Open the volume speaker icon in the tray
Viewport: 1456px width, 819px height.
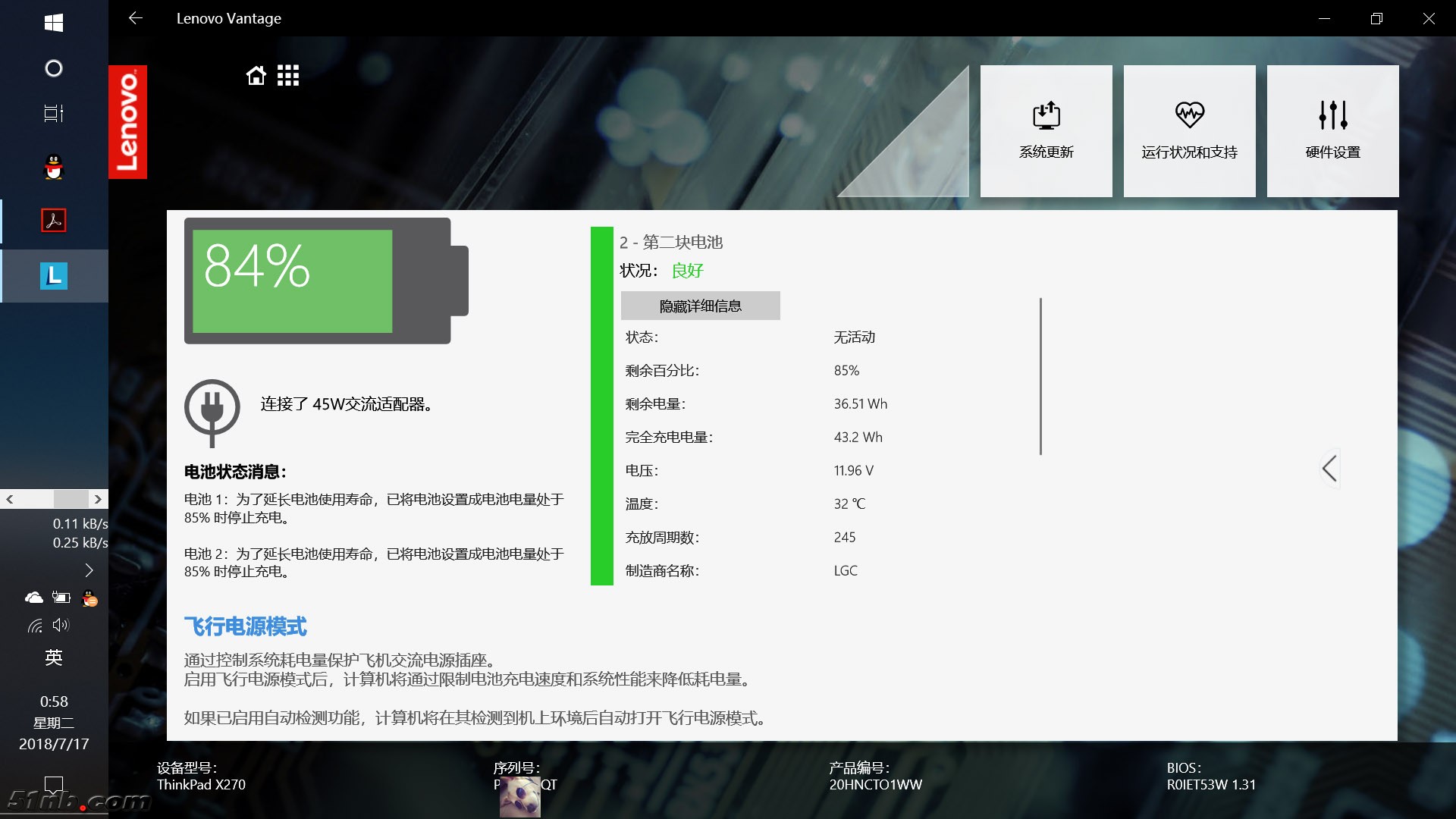coord(61,626)
